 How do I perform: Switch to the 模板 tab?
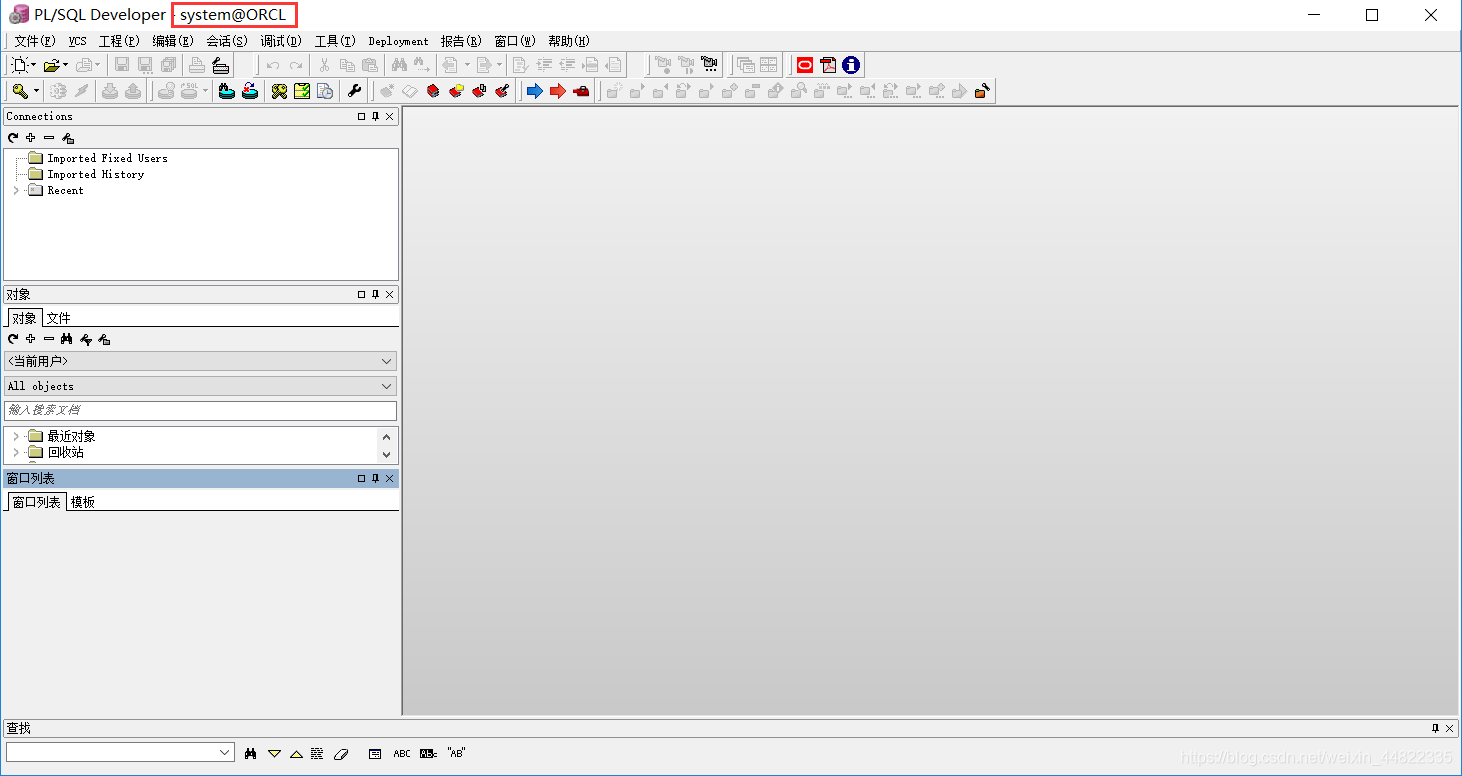[x=83, y=502]
